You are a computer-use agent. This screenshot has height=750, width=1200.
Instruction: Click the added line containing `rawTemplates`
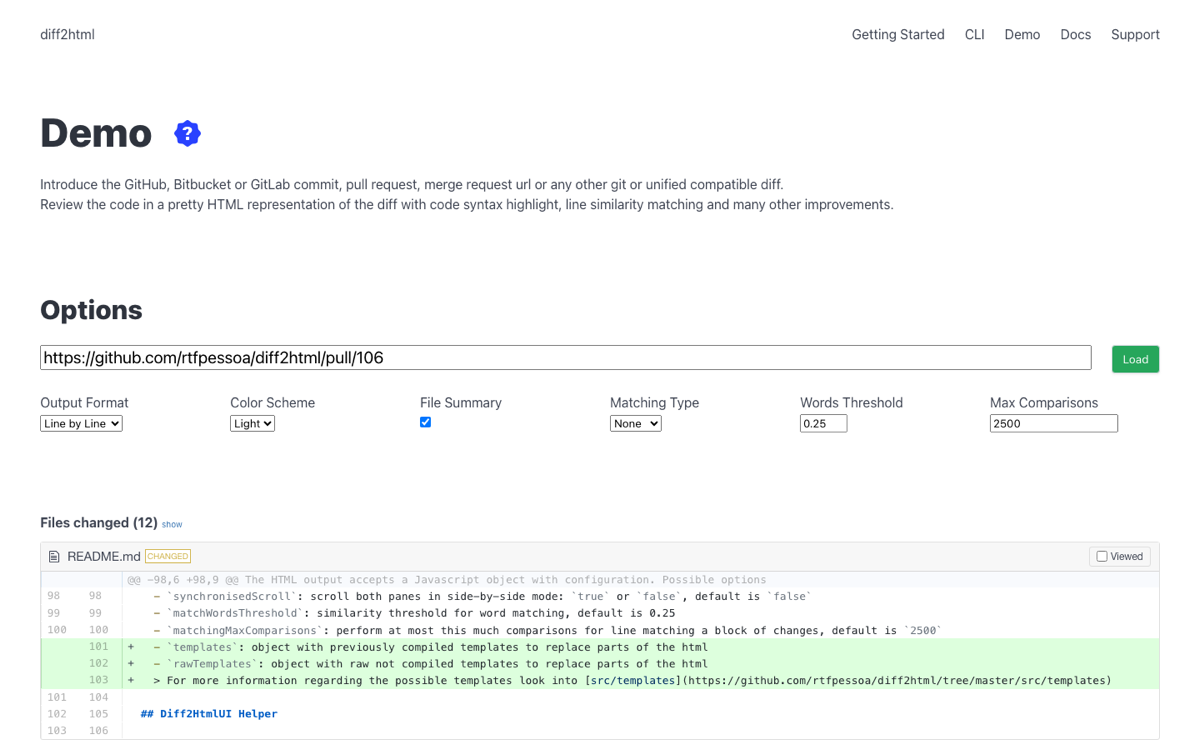click(x=640, y=664)
